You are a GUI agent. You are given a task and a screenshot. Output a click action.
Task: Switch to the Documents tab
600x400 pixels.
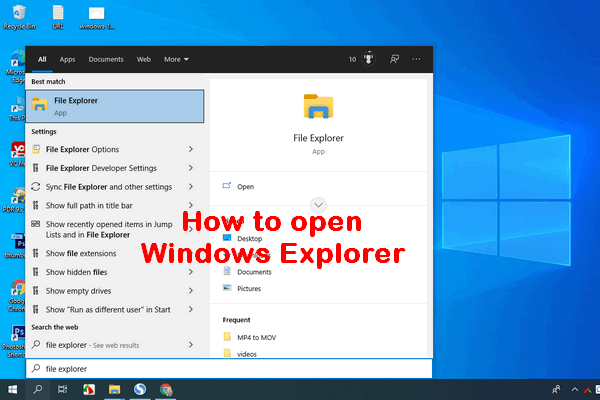[x=106, y=59]
